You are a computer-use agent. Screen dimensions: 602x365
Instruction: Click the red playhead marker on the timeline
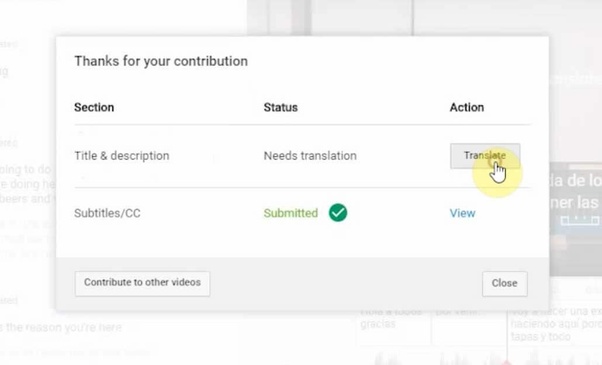507,362
